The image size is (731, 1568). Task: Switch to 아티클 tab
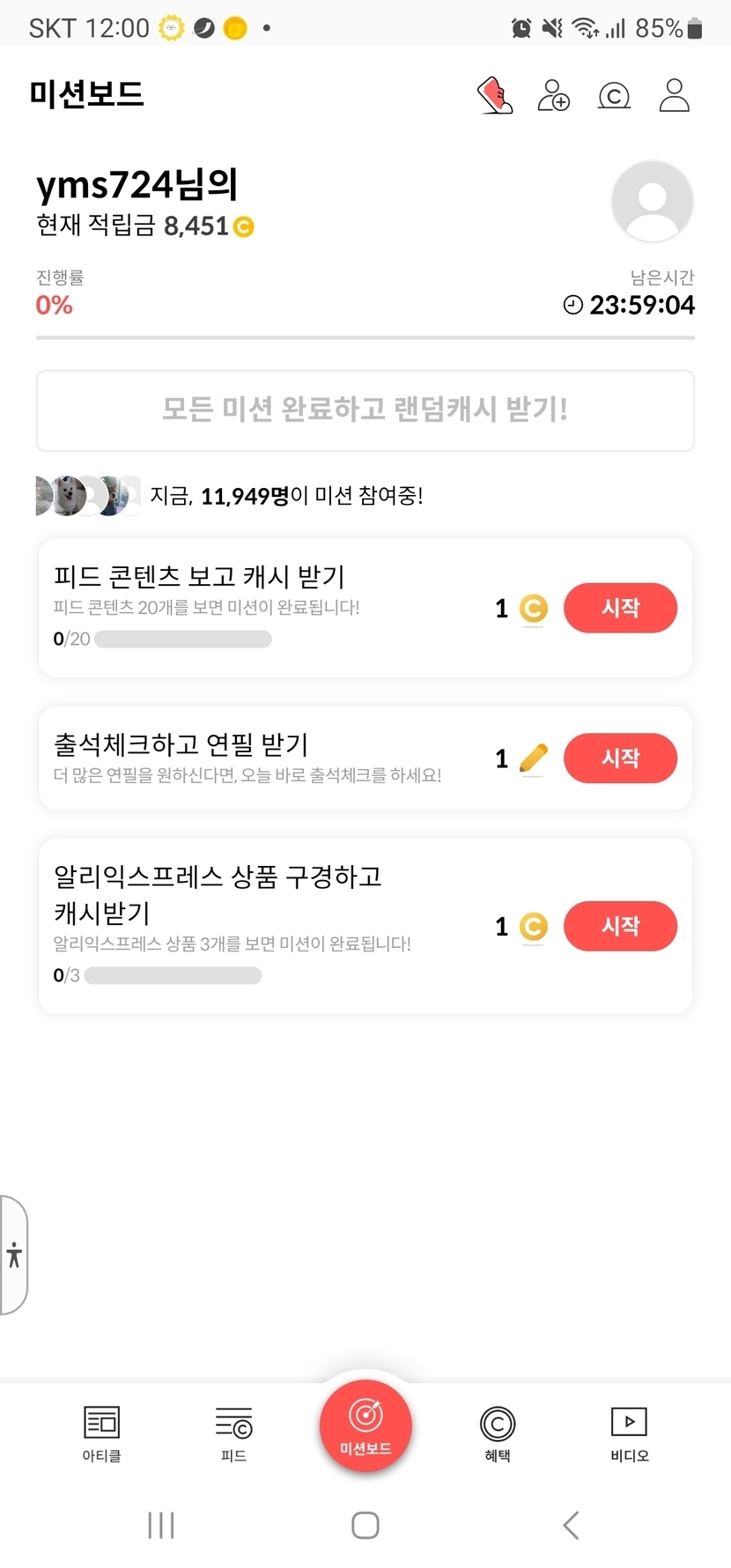coord(101,1433)
